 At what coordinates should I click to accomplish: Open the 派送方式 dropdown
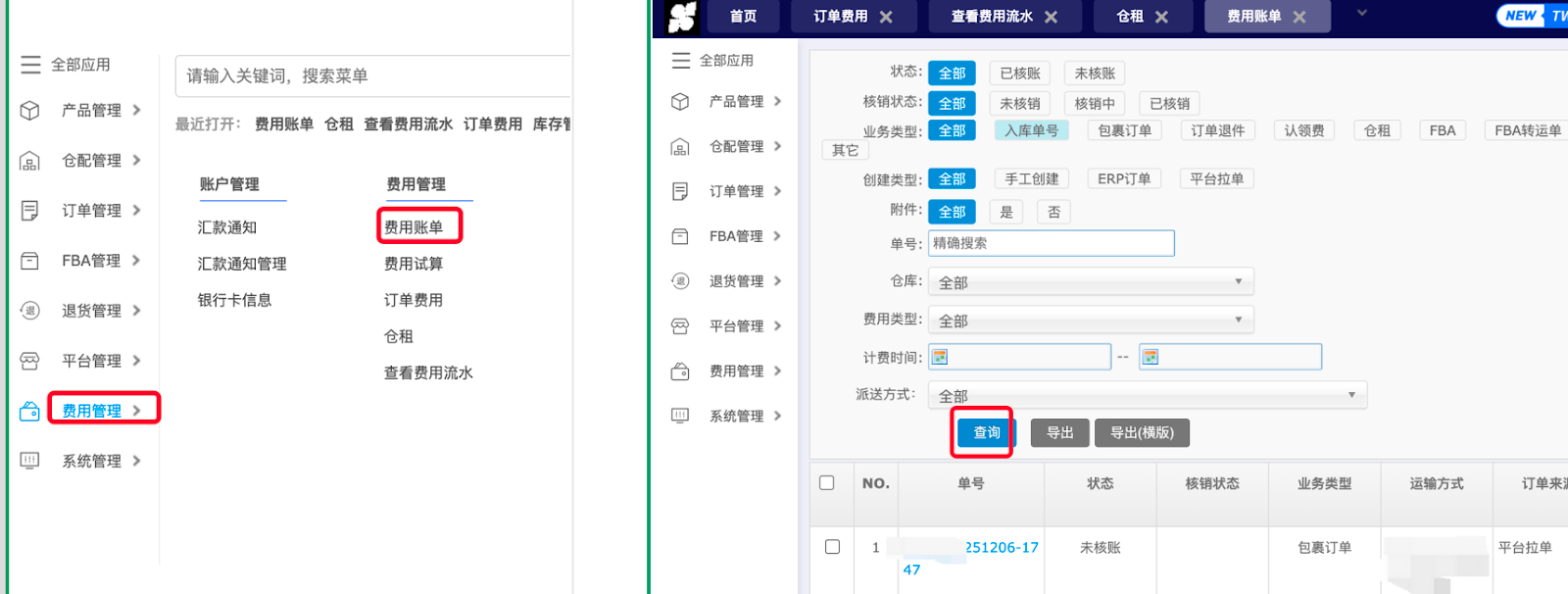click(x=1147, y=396)
